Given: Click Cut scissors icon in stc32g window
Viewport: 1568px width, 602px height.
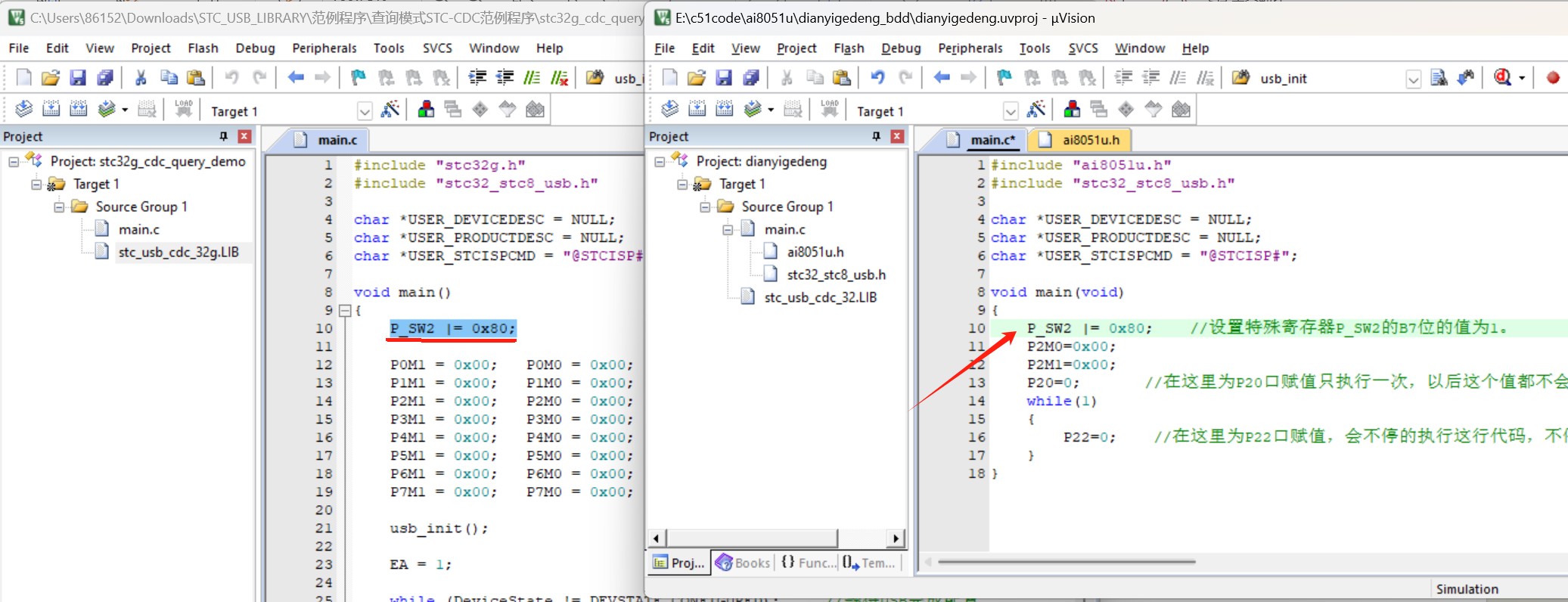Looking at the screenshot, I should [141, 78].
